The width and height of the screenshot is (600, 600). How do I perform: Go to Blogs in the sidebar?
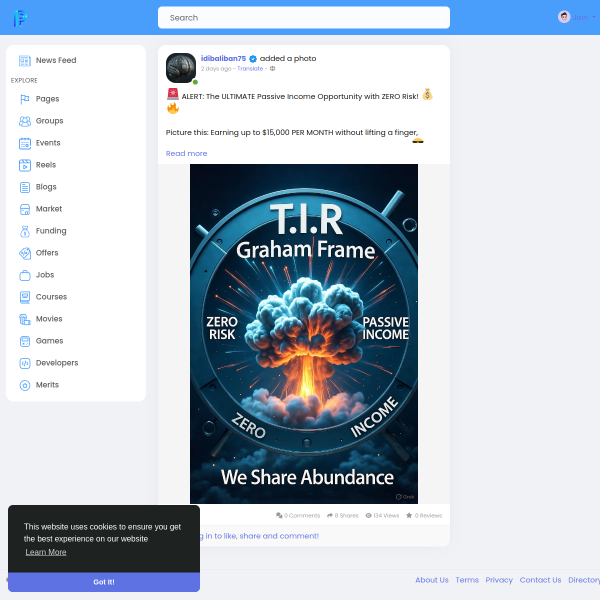point(46,187)
